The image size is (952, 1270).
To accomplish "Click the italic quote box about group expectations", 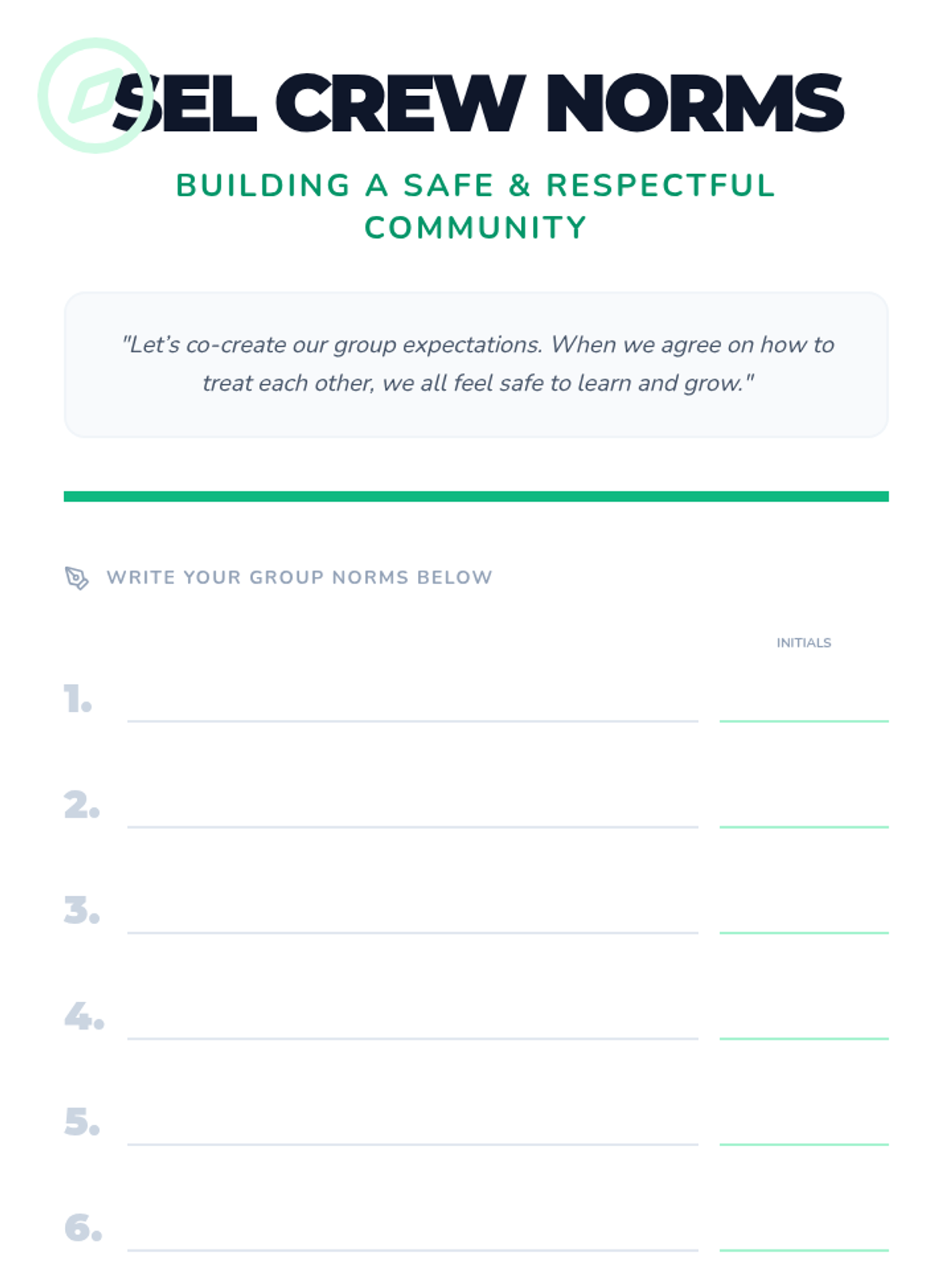I will click(x=476, y=364).
